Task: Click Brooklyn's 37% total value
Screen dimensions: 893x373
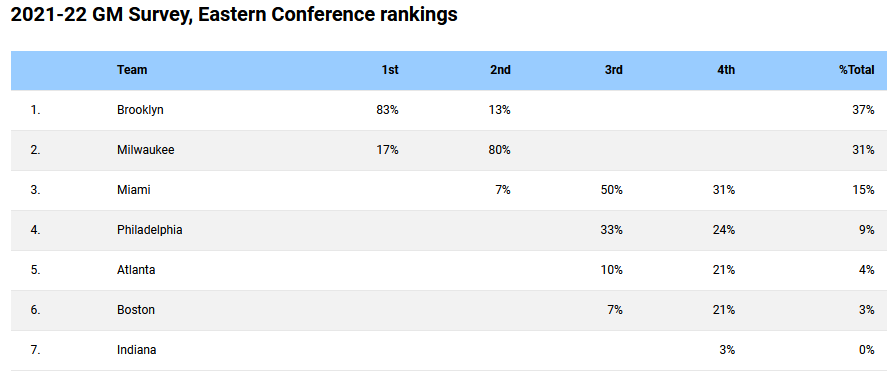Action: tap(863, 110)
